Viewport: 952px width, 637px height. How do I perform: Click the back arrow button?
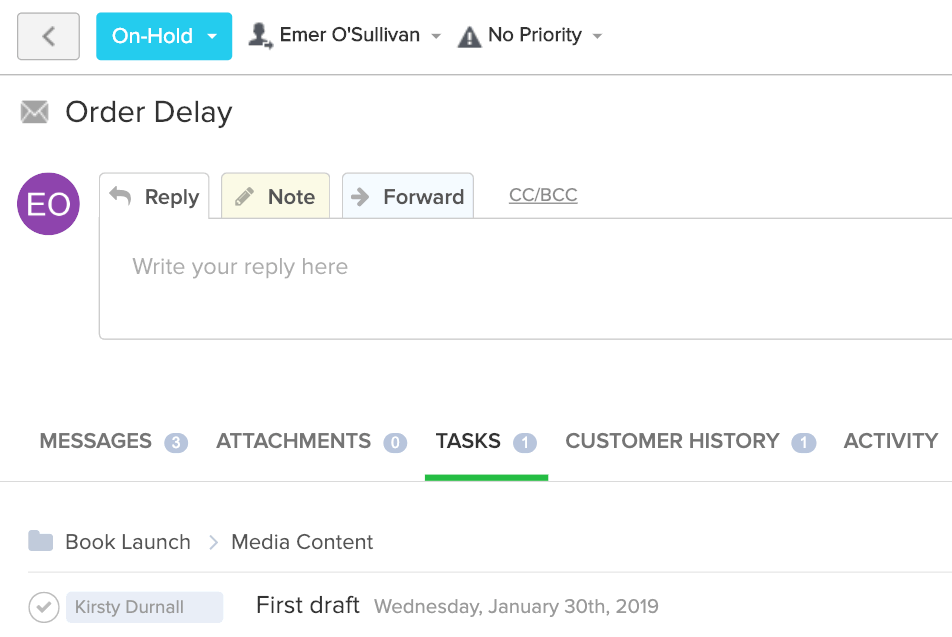point(48,36)
